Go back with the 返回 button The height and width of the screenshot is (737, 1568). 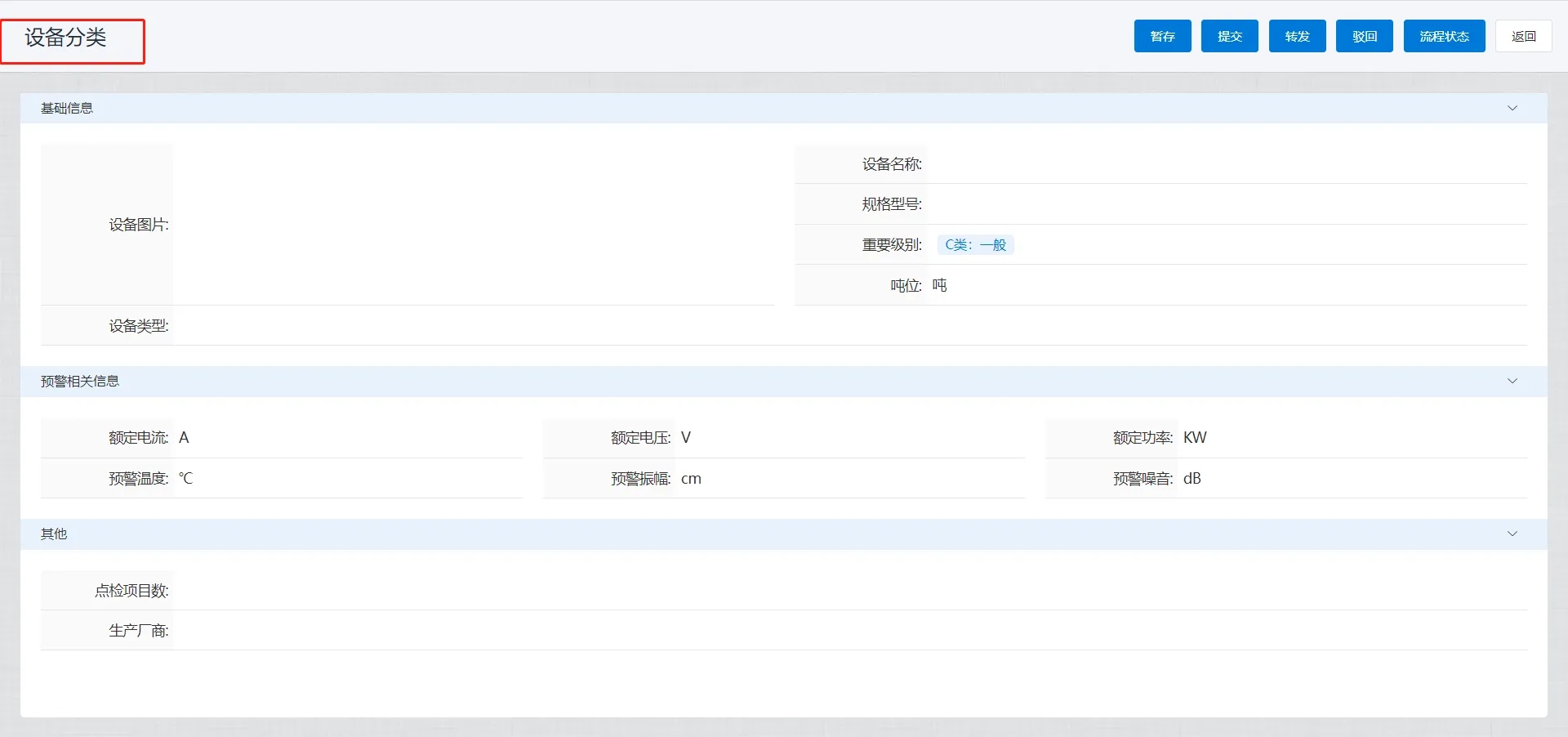click(1523, 36)
